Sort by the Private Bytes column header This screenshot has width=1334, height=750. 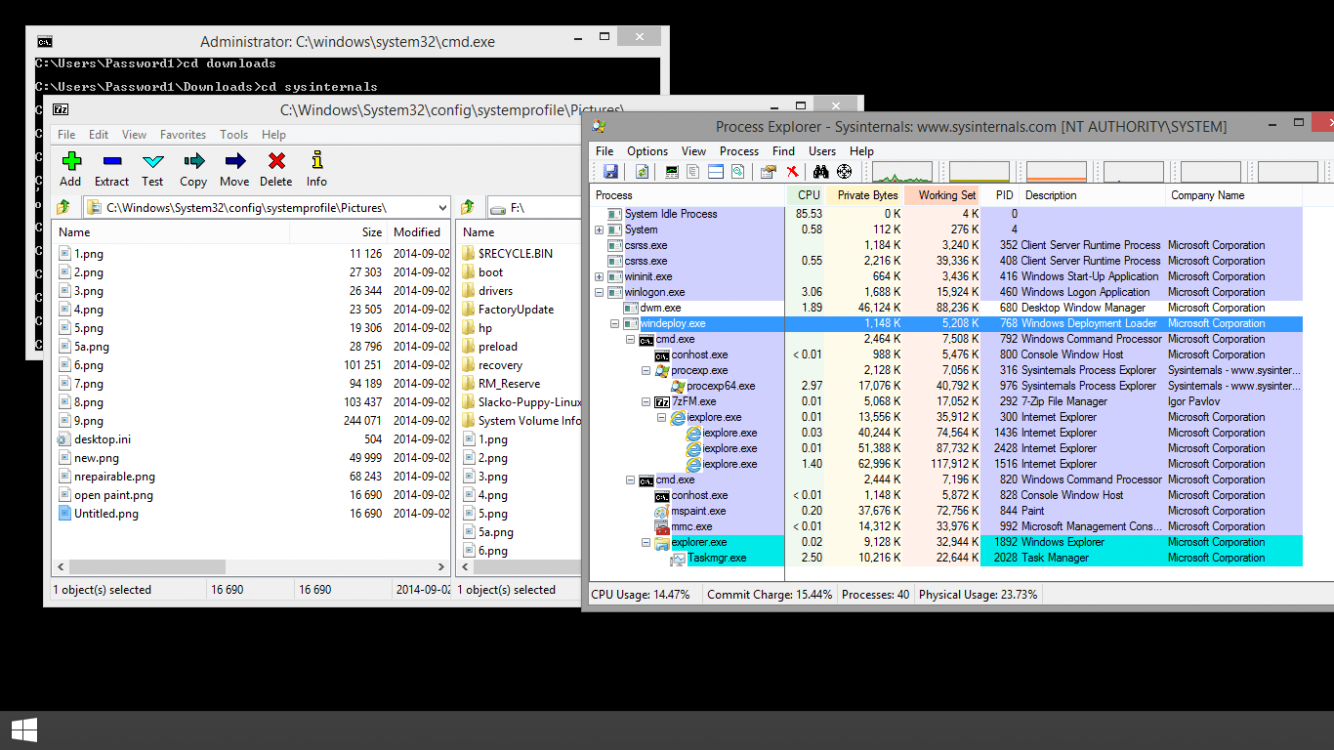865,195
